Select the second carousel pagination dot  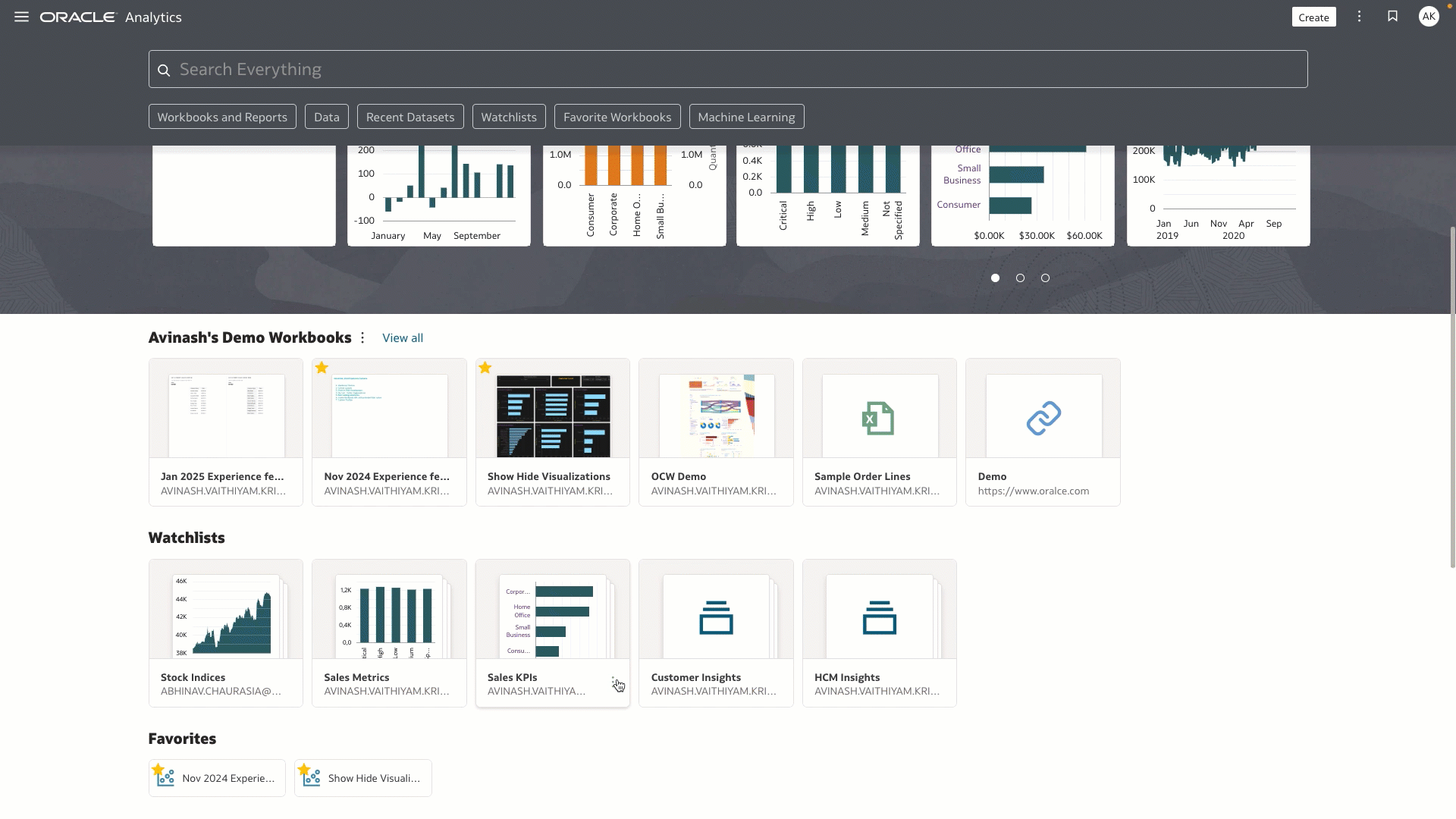click(1020, 278)
